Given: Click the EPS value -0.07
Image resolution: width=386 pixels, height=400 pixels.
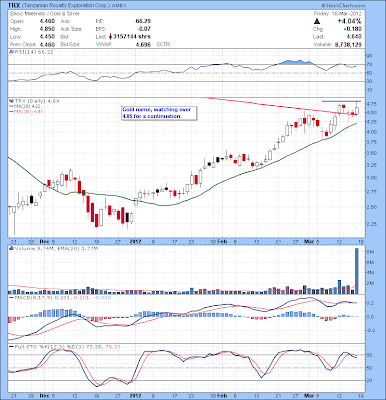Looking at the screenshot, I should pos(144,29).
